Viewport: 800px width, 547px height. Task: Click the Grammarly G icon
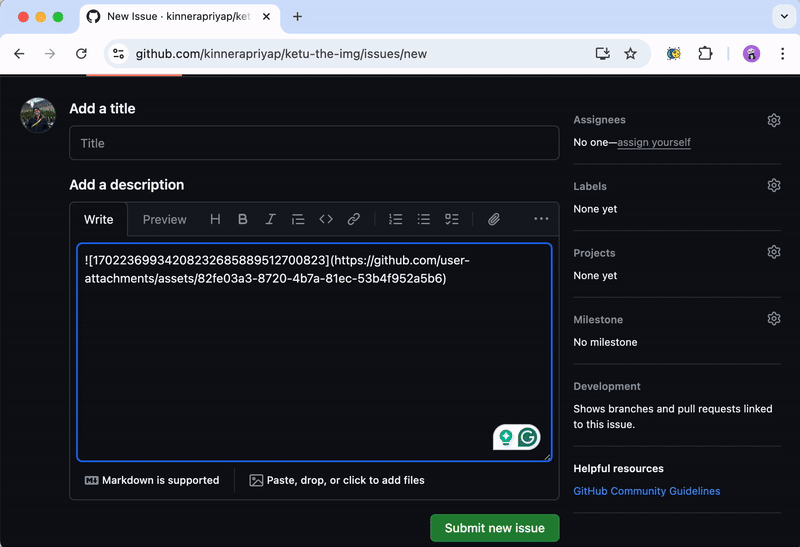[528, 437]
